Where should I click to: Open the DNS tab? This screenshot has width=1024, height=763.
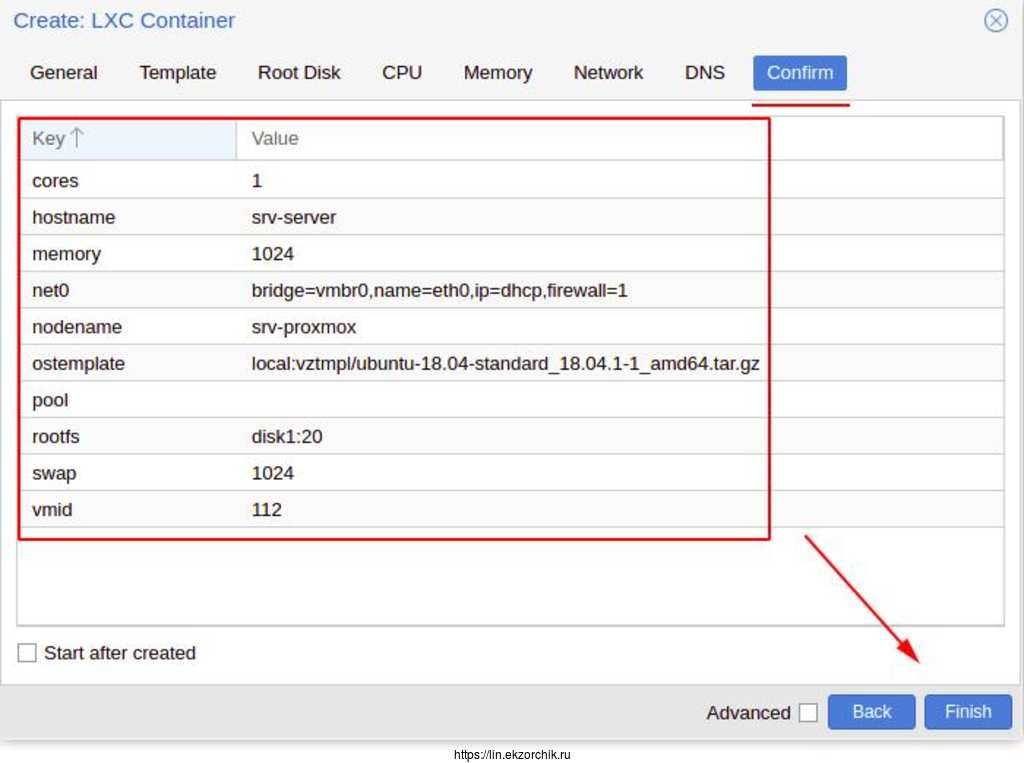705,73
